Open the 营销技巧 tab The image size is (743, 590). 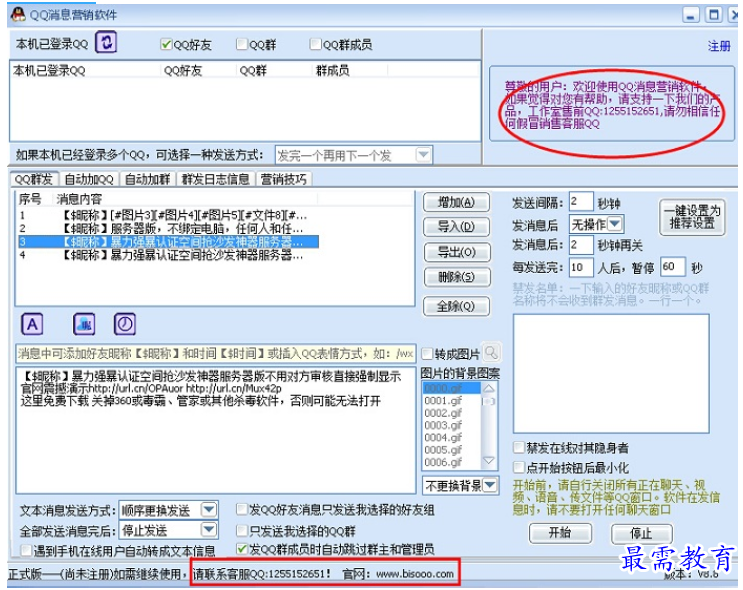(284, 180)
